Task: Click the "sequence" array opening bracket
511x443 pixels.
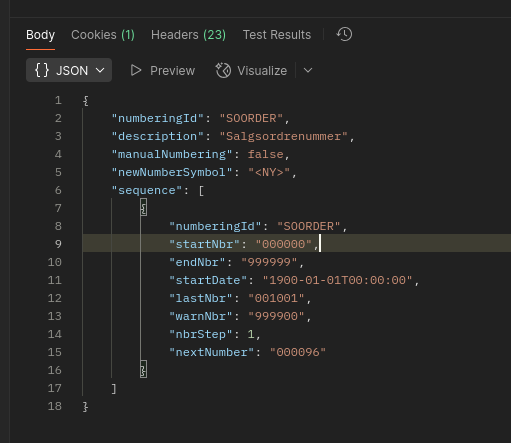Action: click(201, 191)
